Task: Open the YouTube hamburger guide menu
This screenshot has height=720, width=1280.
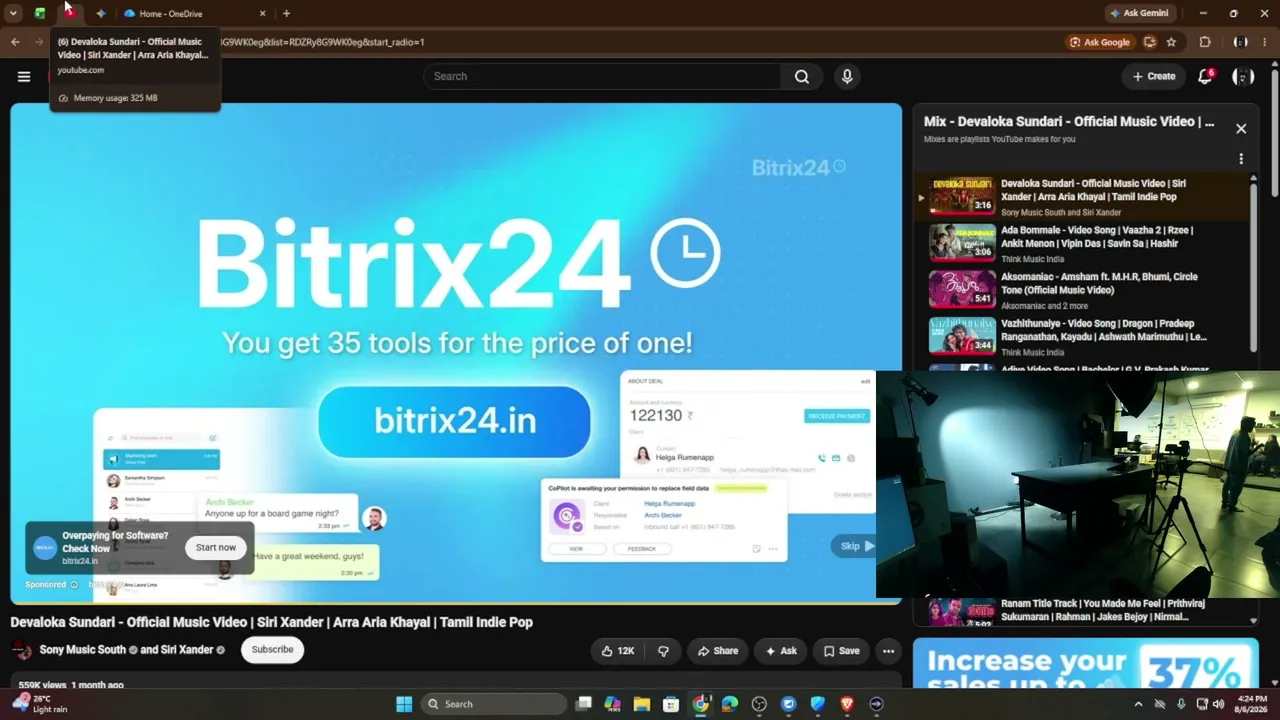Action: tap(24, 76)
